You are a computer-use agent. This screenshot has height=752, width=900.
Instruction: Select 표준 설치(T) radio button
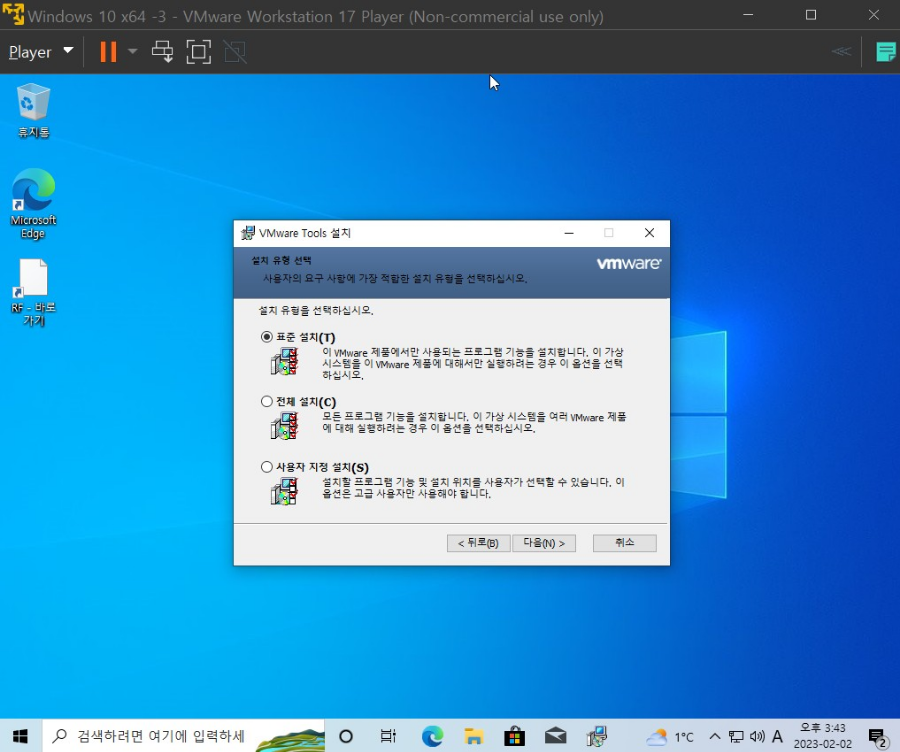tap(266, 337)
